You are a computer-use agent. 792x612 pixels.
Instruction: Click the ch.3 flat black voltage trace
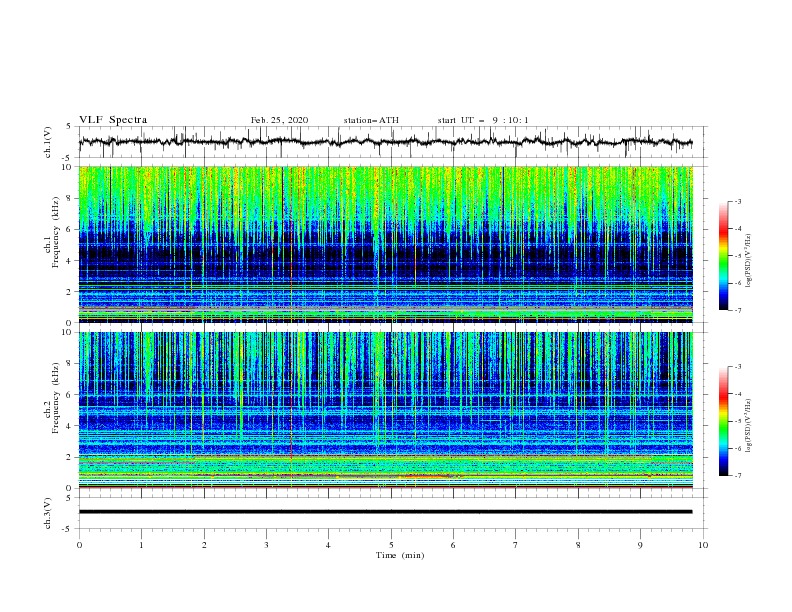(x=385, y=512)
